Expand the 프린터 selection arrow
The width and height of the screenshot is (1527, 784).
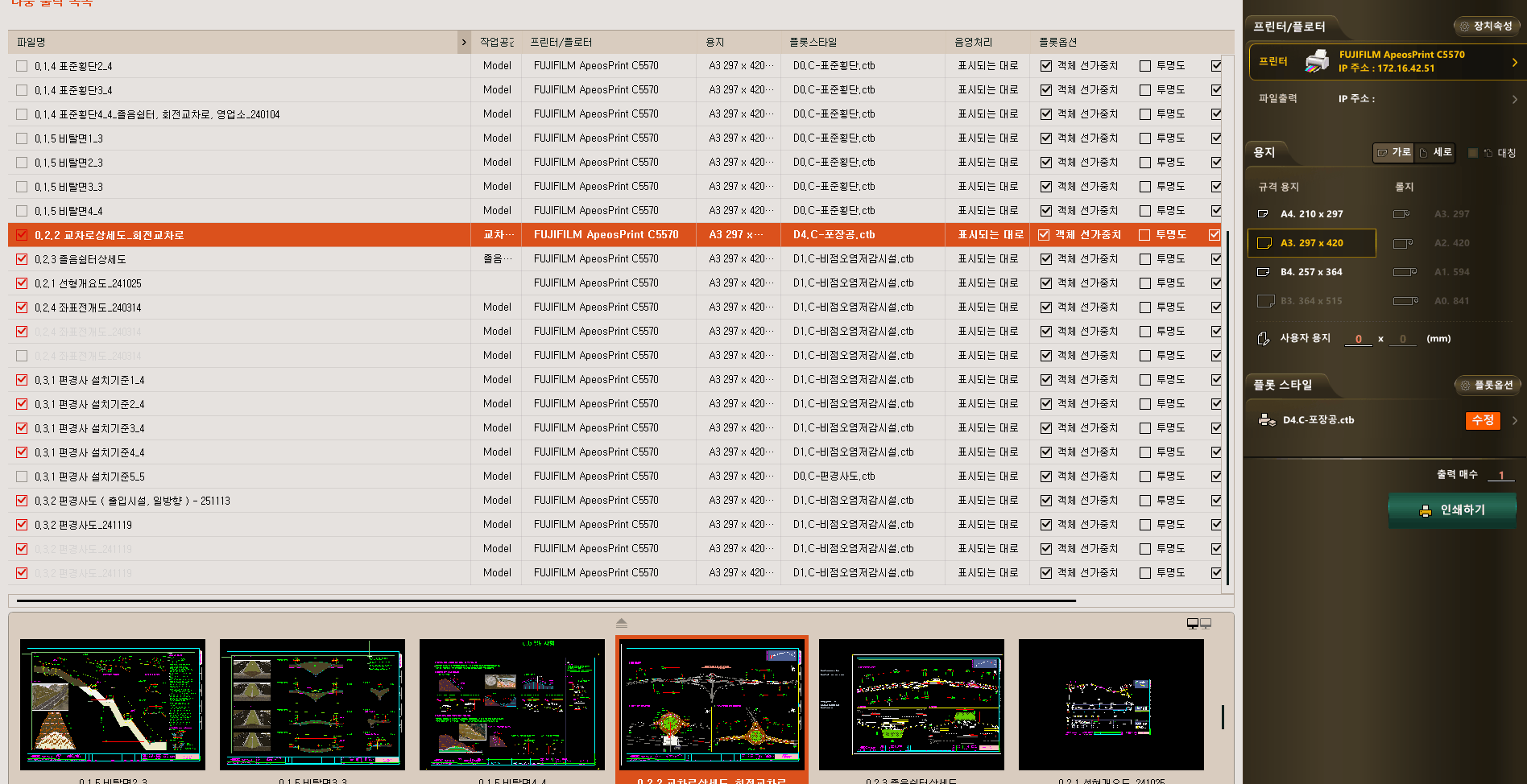pyautogui.click(x=1514, y=62)
